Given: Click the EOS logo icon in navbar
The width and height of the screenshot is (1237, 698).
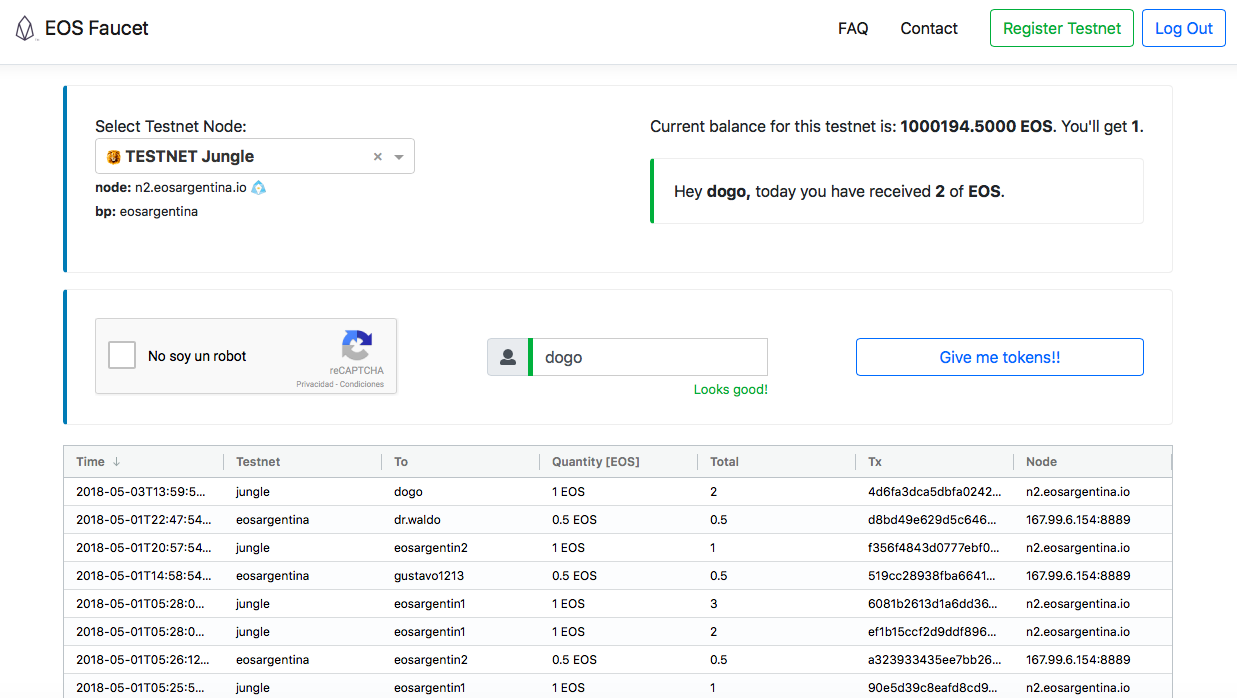Looking at the screenshot, I should [x=25, y=29].
